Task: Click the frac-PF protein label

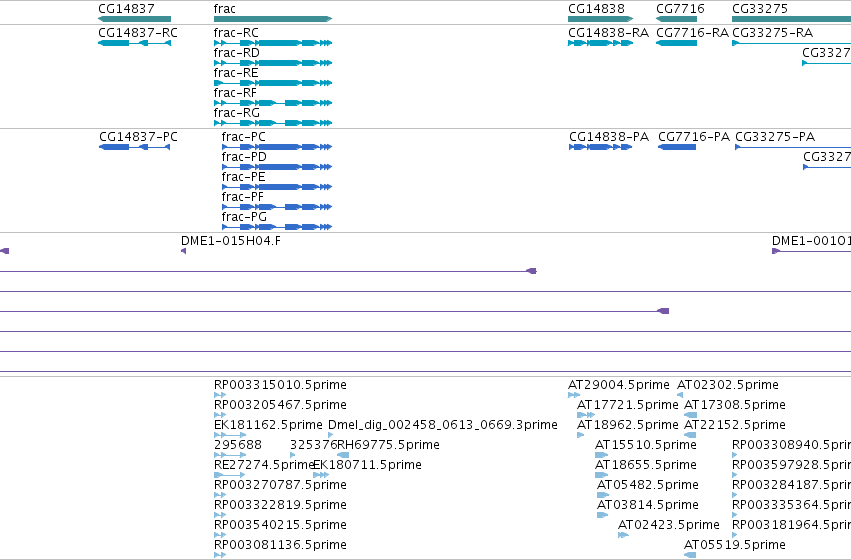Action: [x=243, y=197]
